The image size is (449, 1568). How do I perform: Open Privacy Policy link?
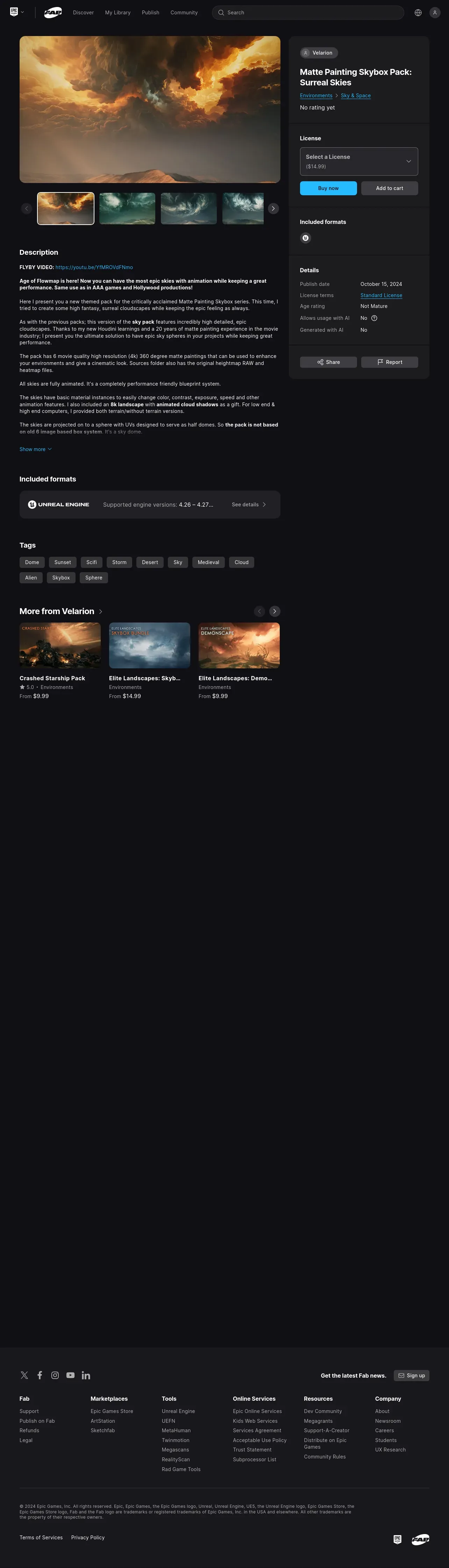pos(88,1538)
